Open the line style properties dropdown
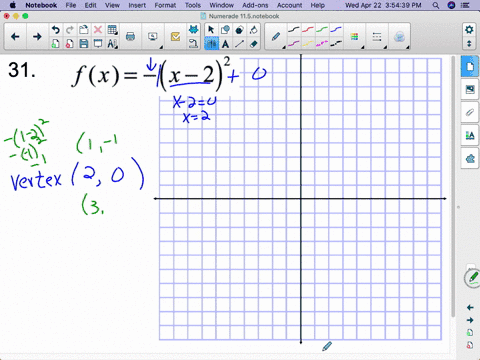The width and height of the screenshot is (480, 360). [x=377, y=37]
